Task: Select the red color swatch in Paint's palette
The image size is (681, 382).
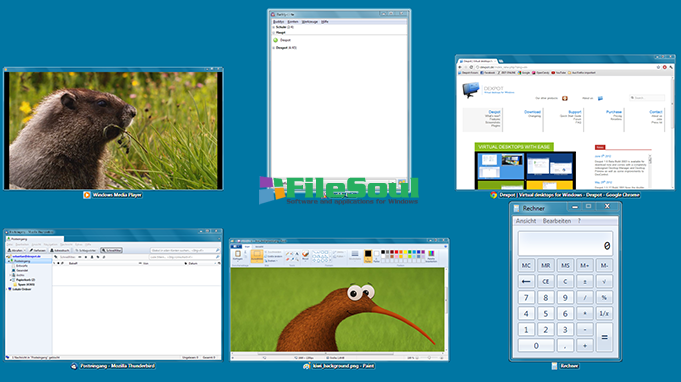Action: [396, 252]
